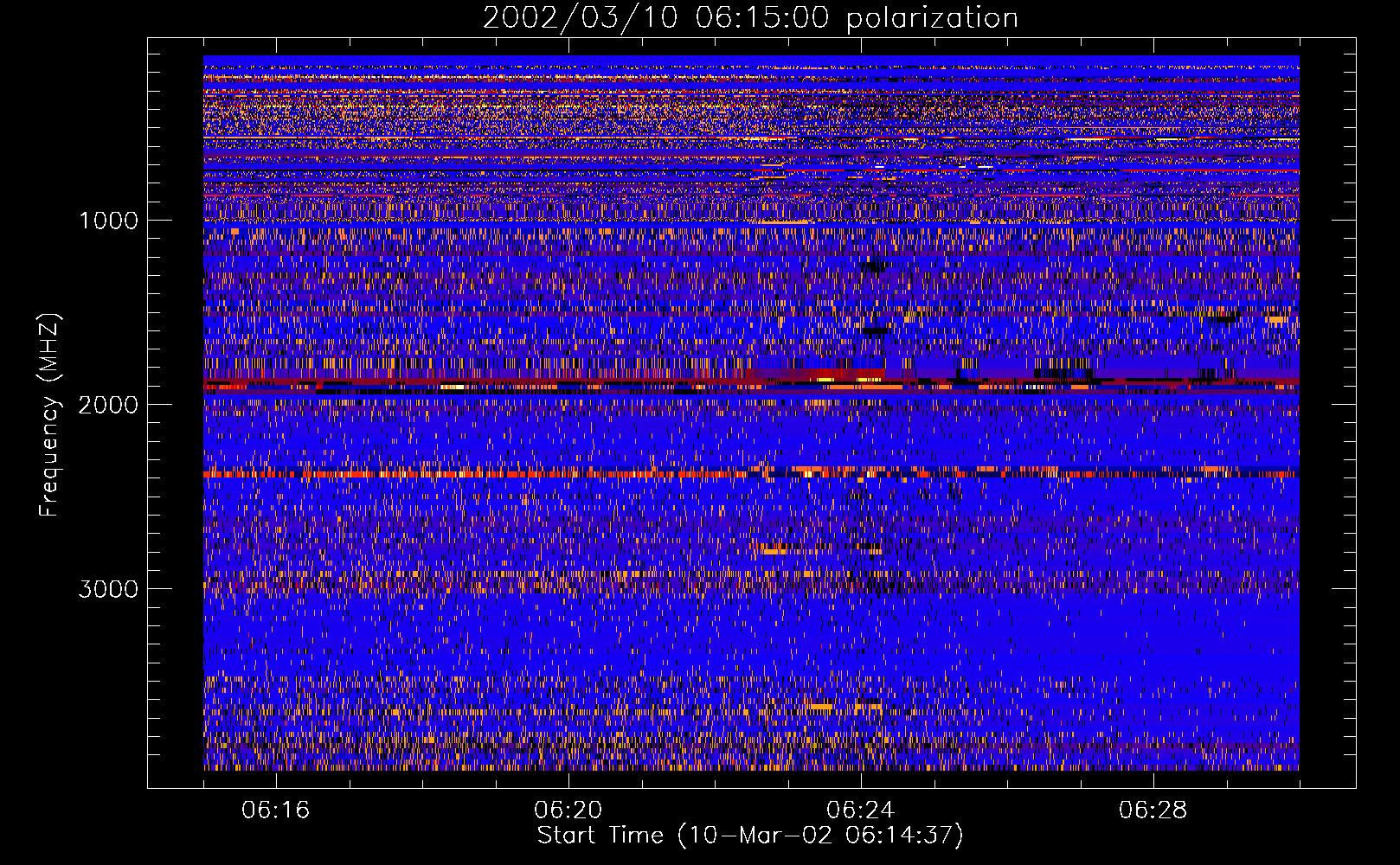Click the '2000' frequency tick label

point(108,405)
